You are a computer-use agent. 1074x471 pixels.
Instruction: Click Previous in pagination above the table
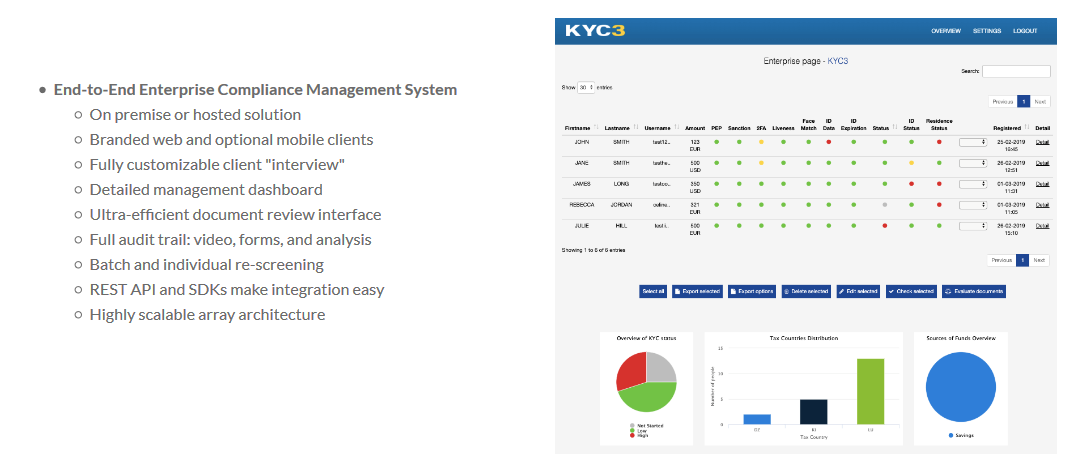pos(1003,101)
